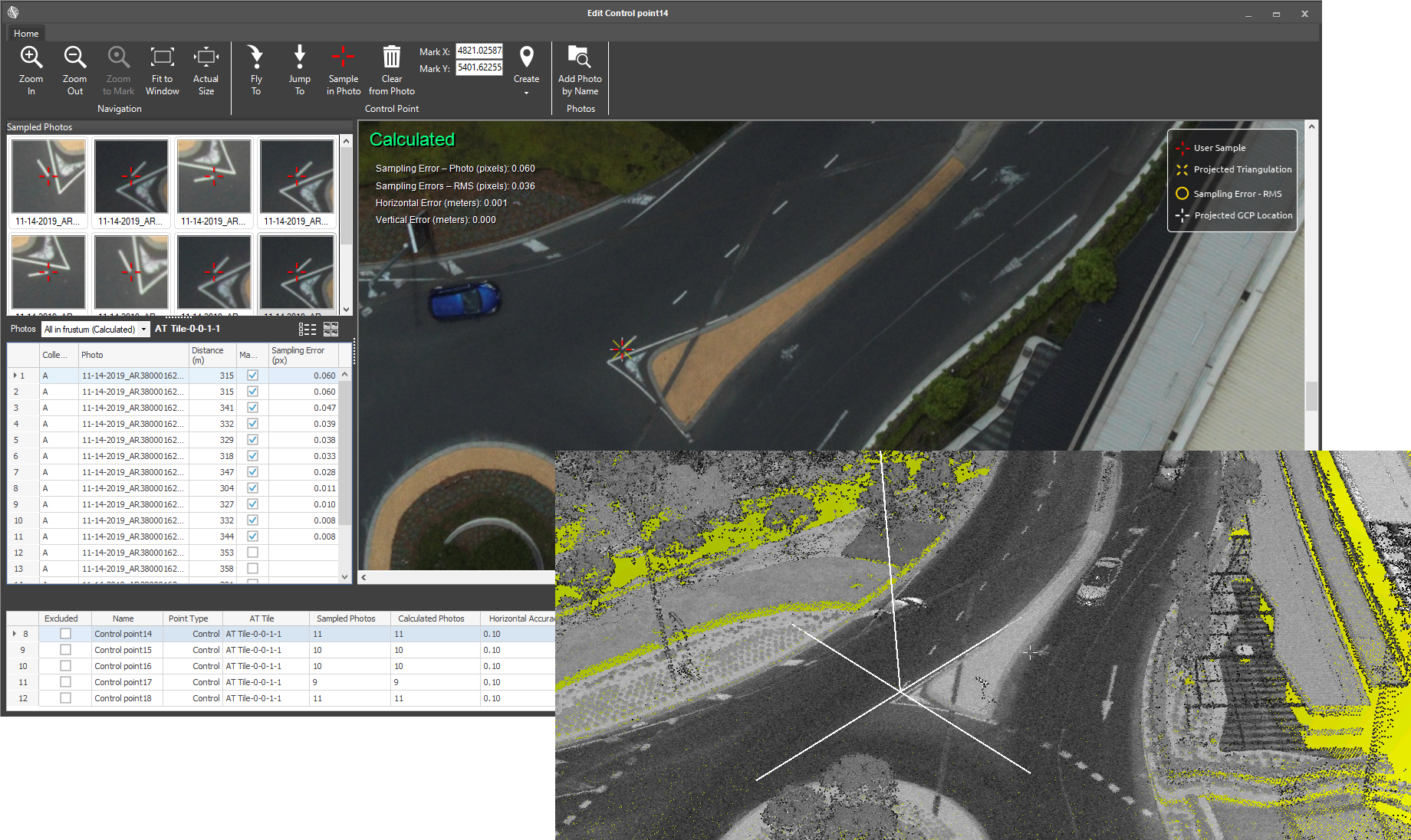Toggle Excluded checkbox for Control point16
This screenshot has width=1411, height=840.
pos(65,666)
